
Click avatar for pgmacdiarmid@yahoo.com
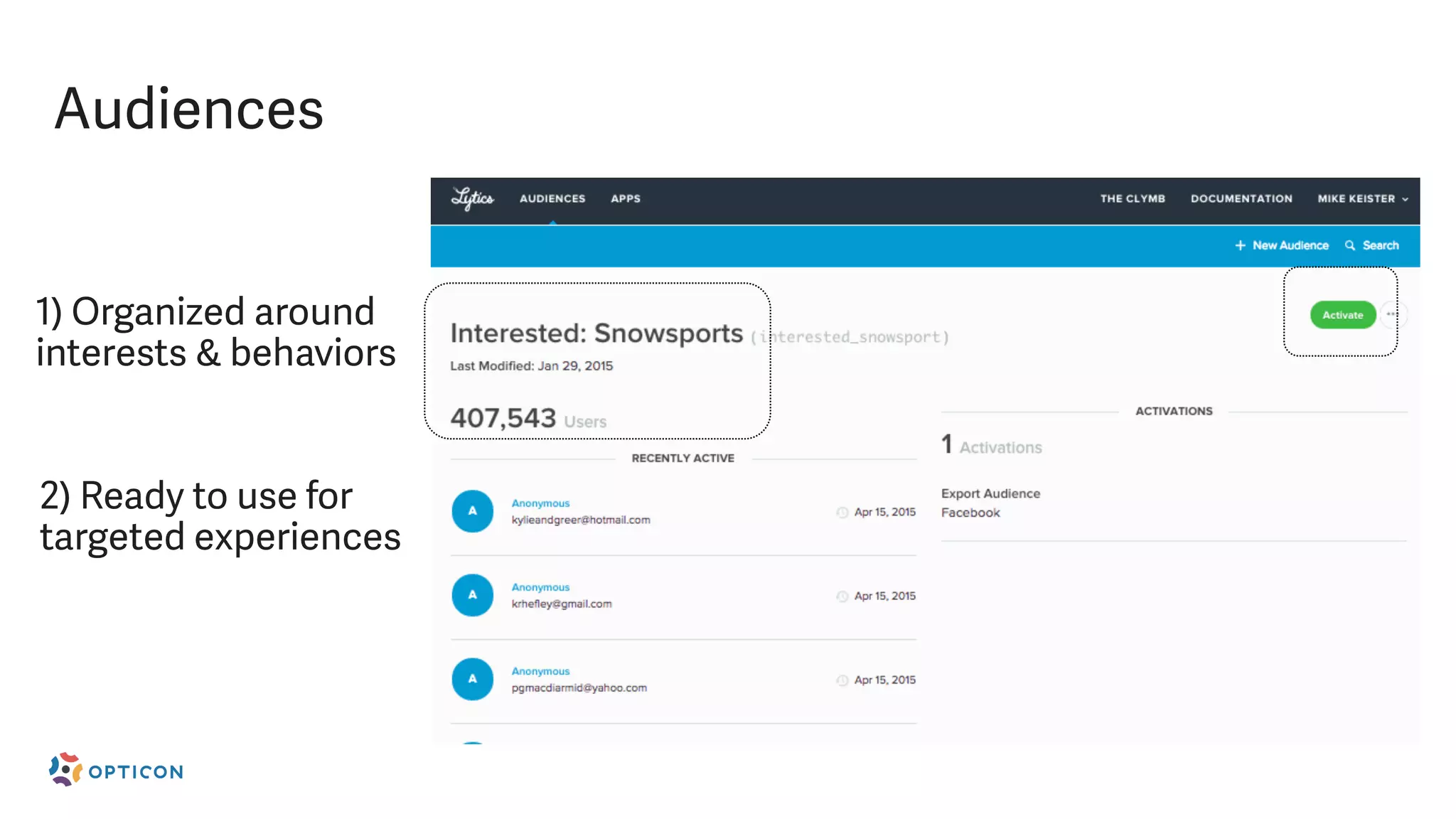(472, 679)
